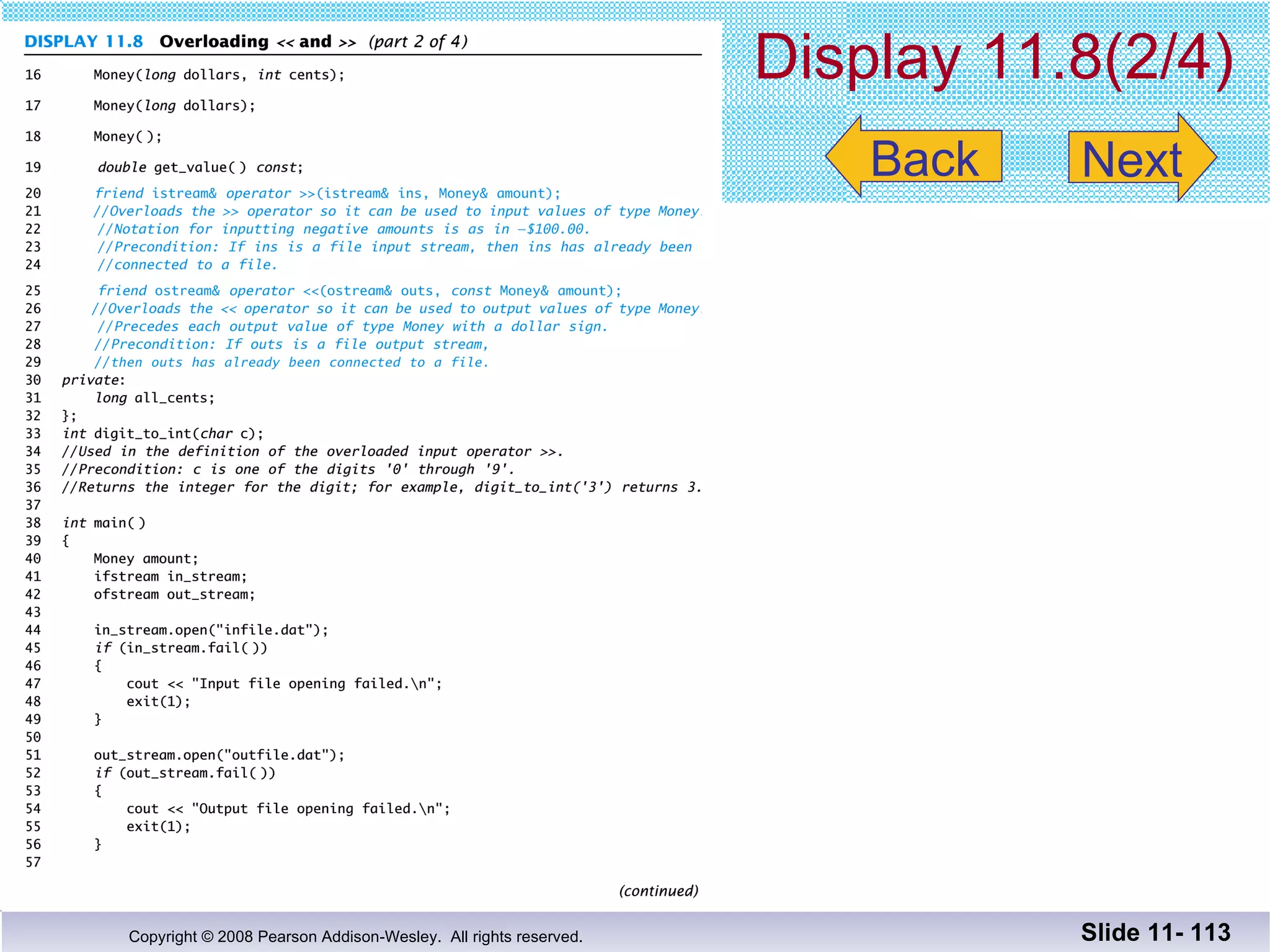Screen dimensions: 1270x952
Task: Select 'in_stream.open("infile.dat");' line
Action: click(211, 630)
